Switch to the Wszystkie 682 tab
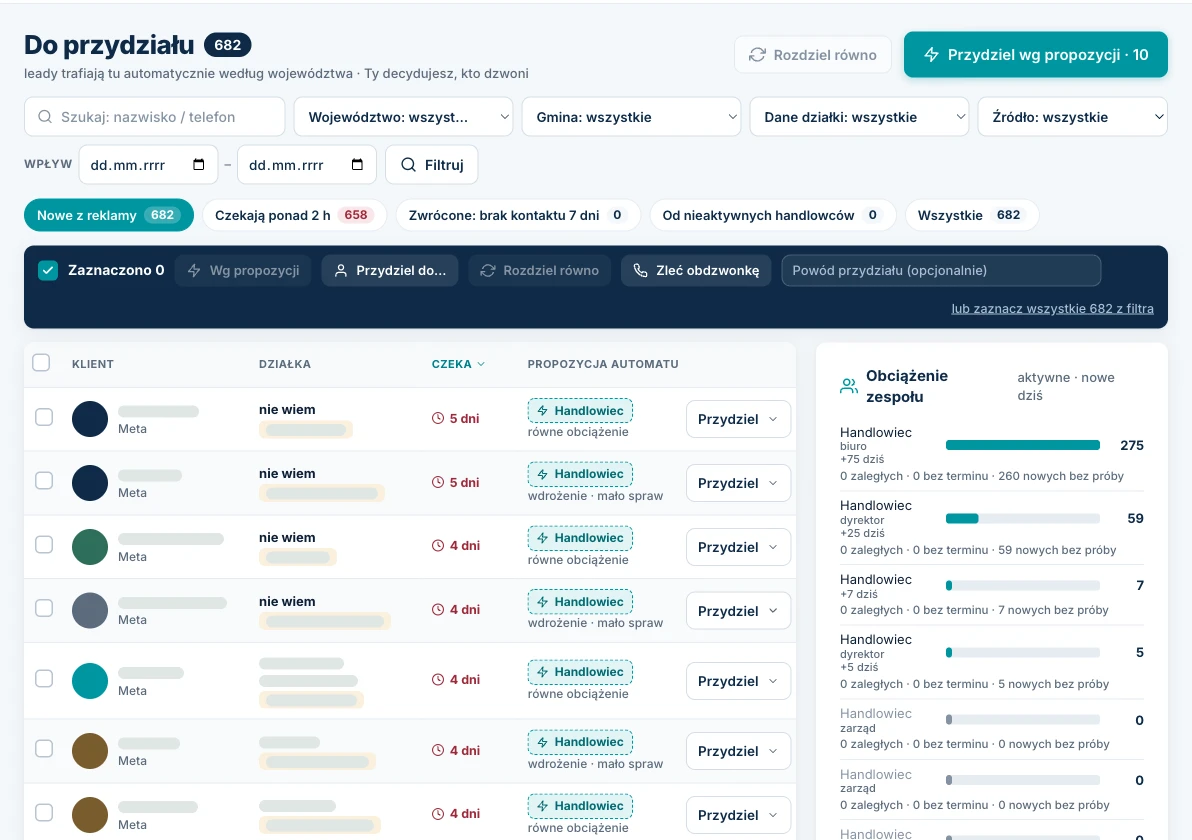 coord(972,215)
